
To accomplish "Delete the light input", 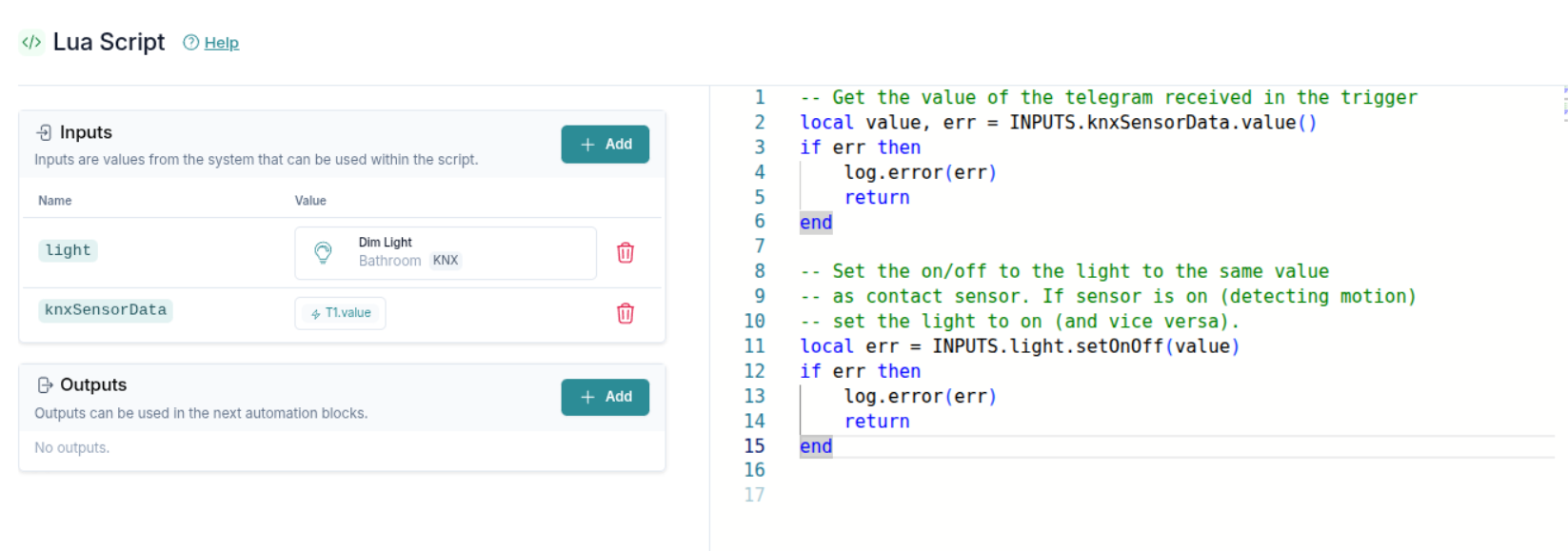I will [x=625, y=252].
